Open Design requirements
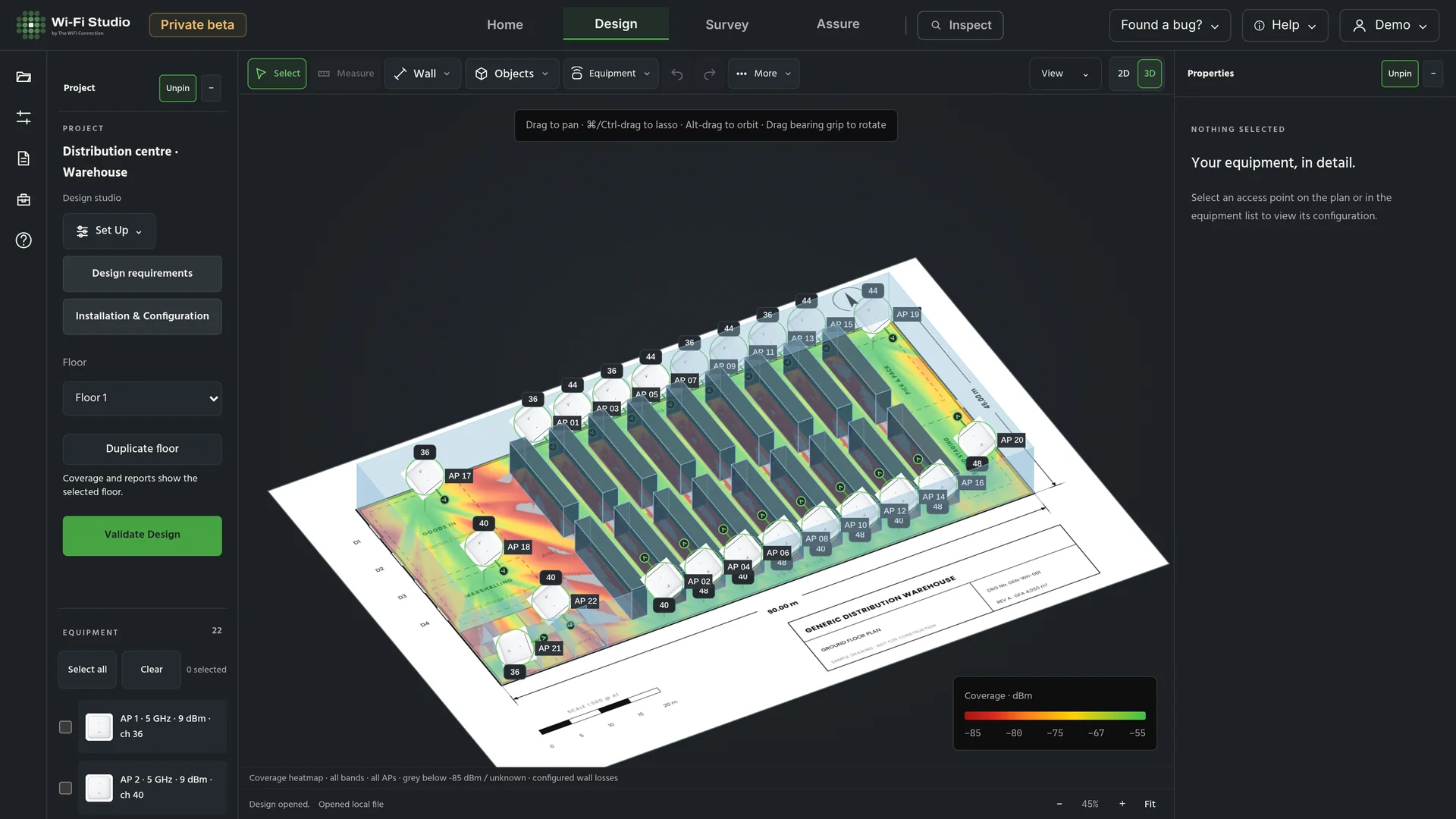Viewport: 1456px width, 819px height. 143,274
